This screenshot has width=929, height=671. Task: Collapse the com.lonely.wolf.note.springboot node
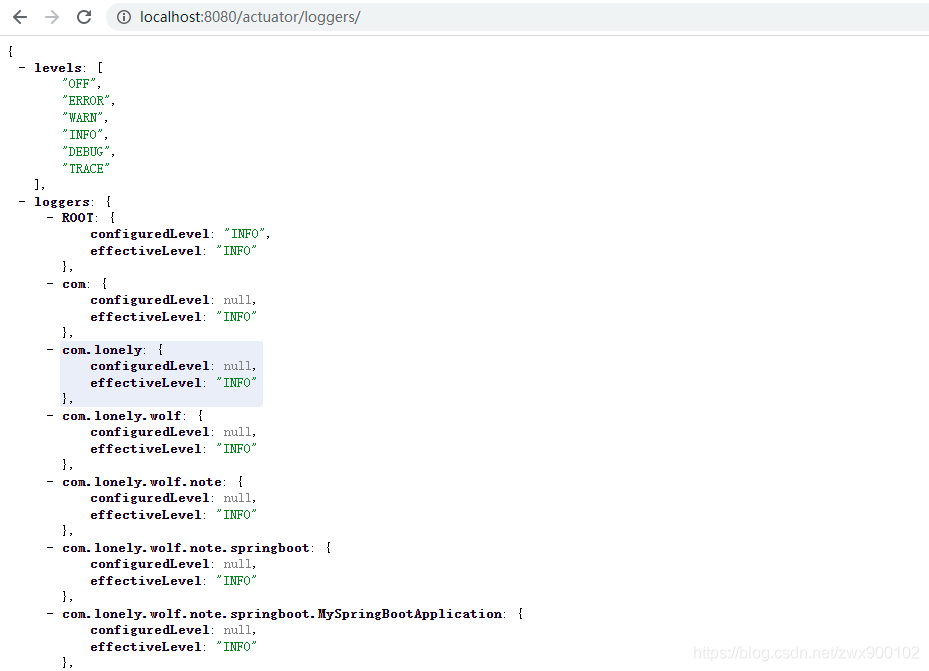50,548
